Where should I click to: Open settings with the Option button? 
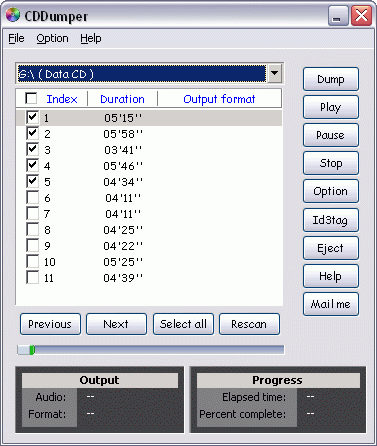tap(331, 191)
